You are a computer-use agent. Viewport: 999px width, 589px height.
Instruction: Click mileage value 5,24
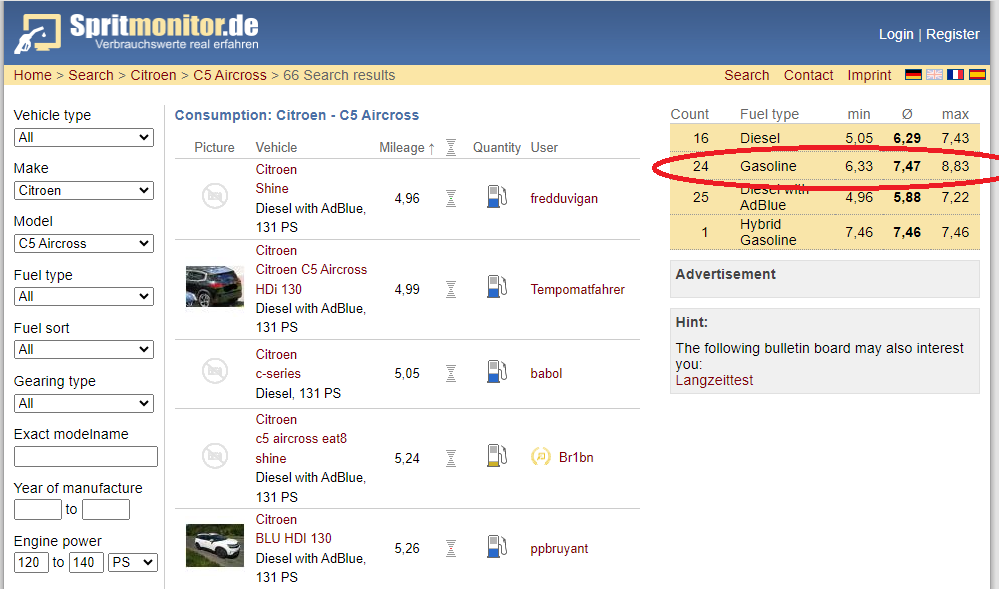(406, 458)
